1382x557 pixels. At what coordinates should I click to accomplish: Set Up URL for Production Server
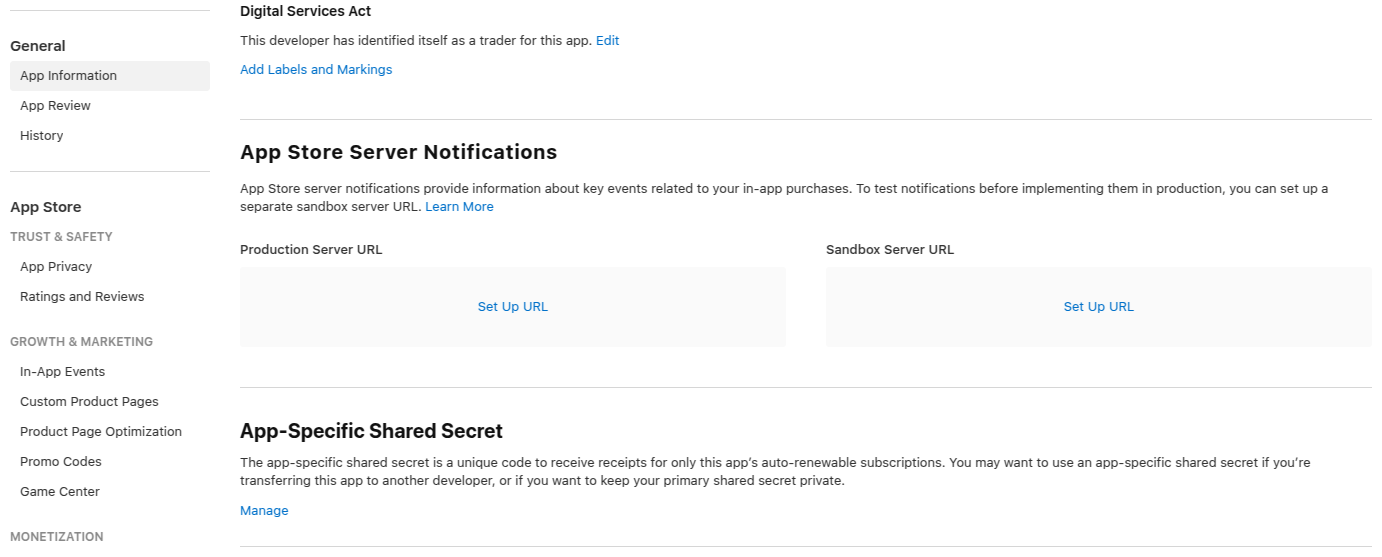[x=513, y=307]
